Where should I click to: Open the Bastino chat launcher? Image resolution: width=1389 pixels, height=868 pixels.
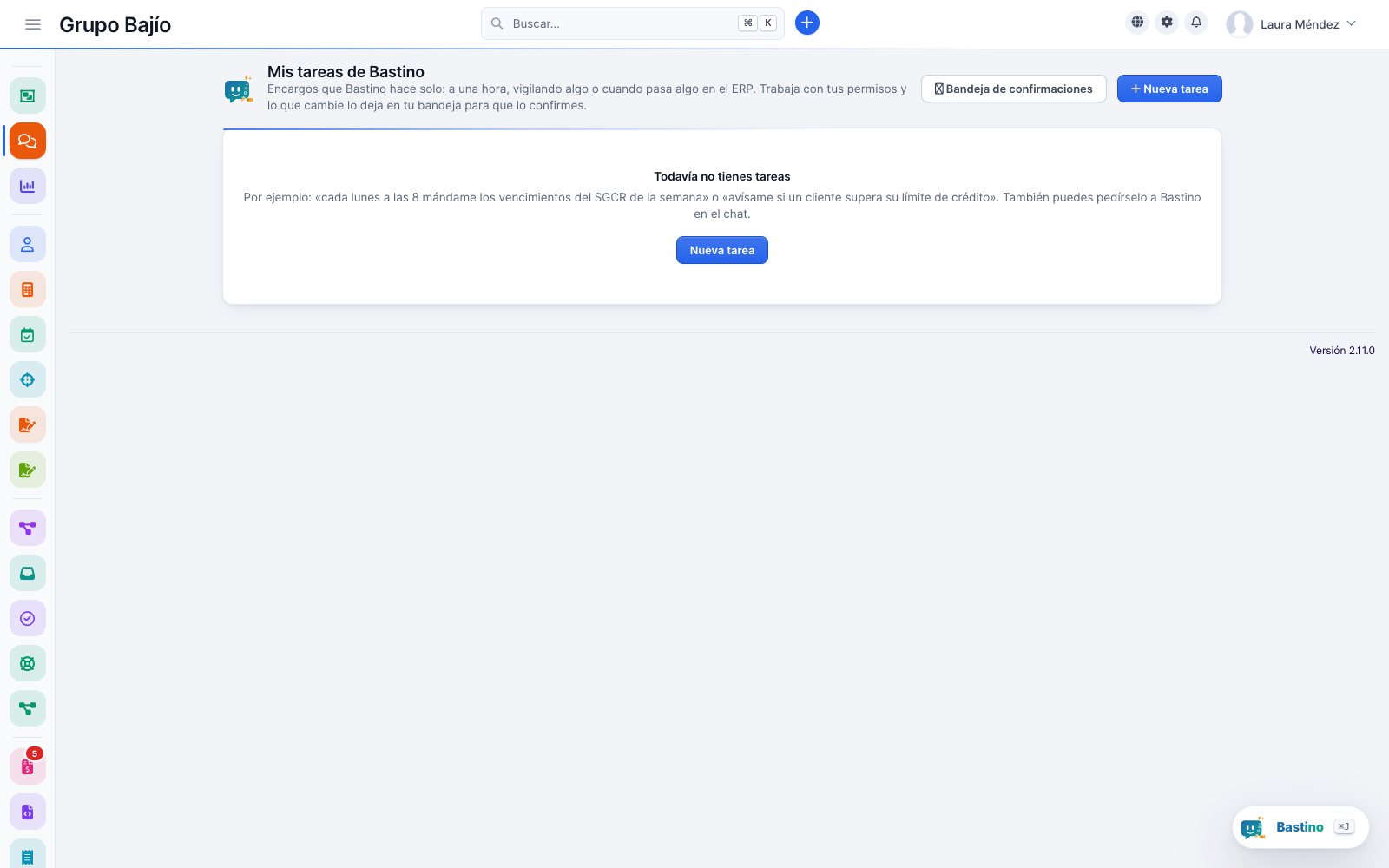coord(1300,827)
